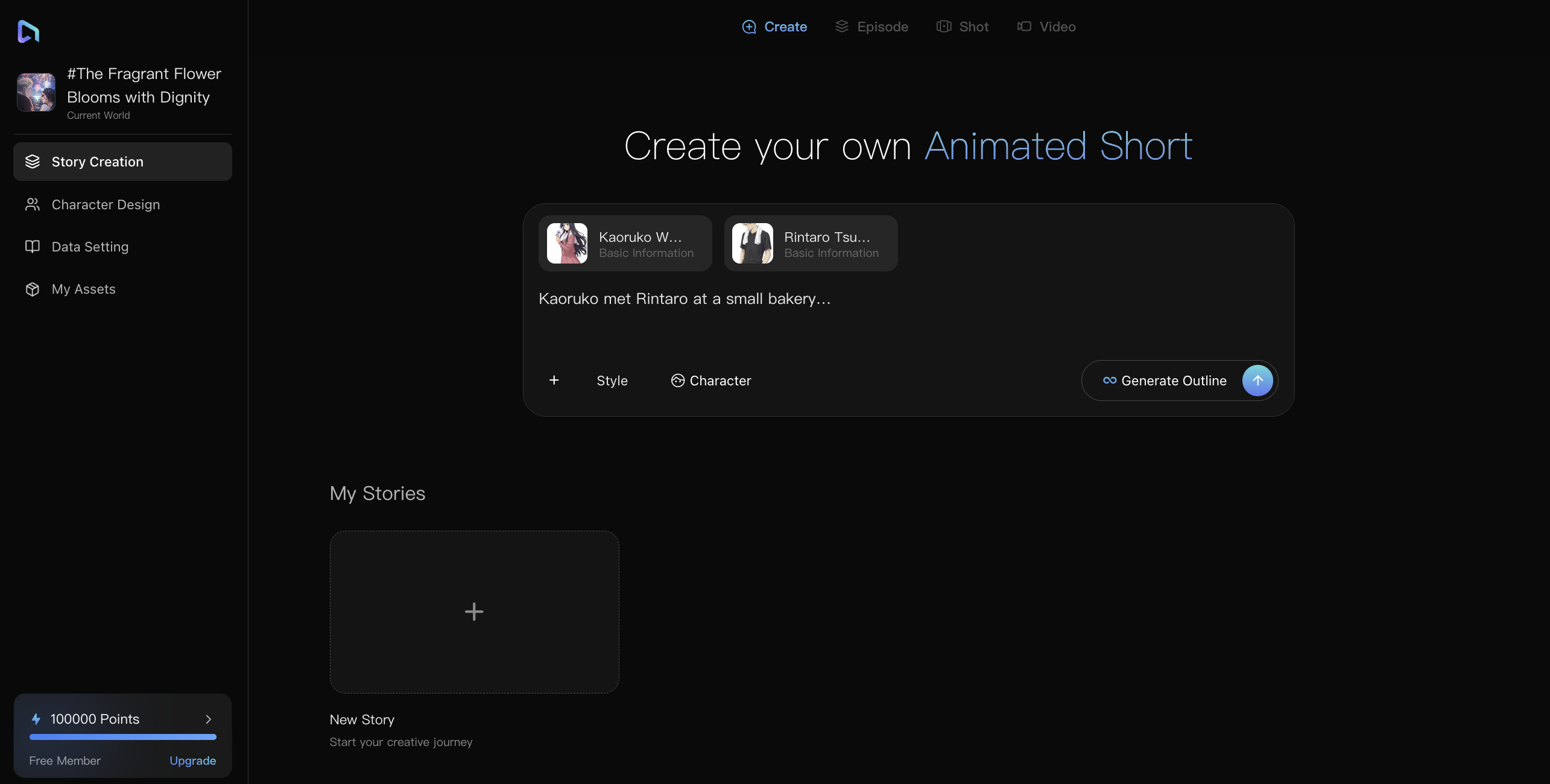
Task: Click the Story Creation layers icon
Action: pos(33,162)
